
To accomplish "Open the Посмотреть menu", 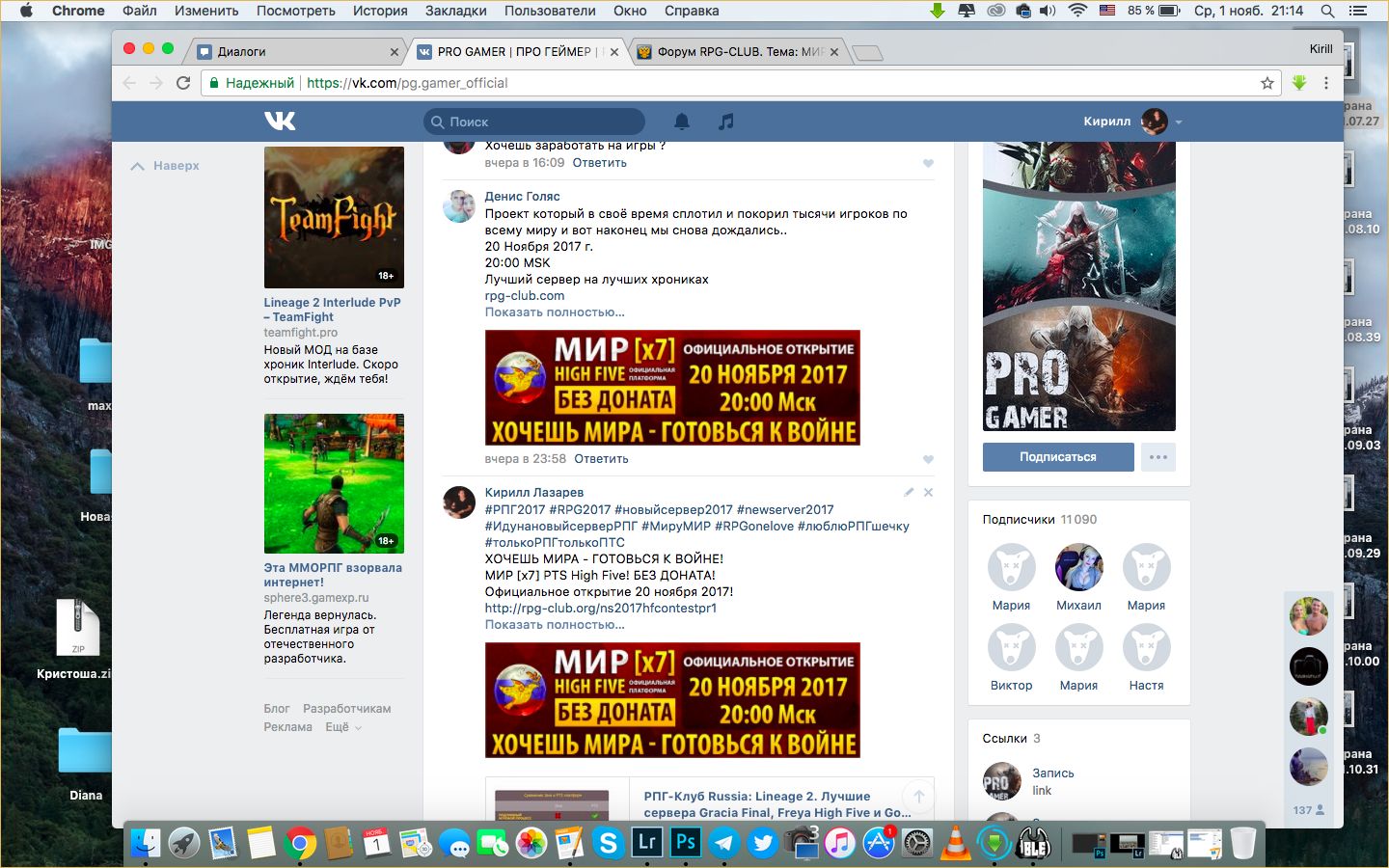I will click(296, 11).
